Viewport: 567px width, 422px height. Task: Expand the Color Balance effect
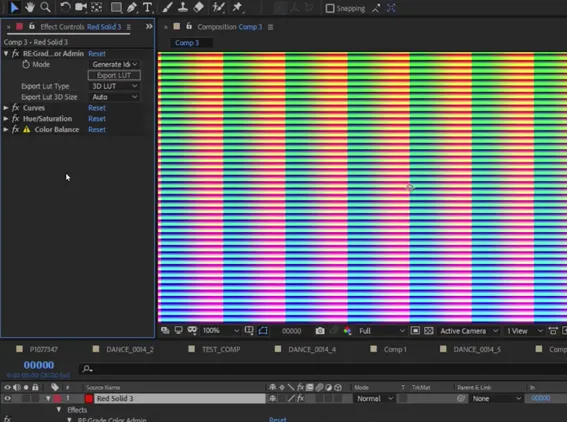pos(6,129)
